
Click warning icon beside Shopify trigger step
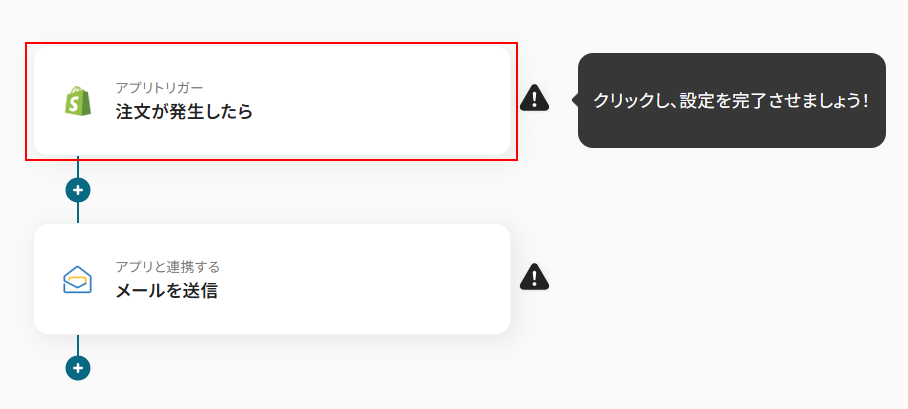click(x=535, y=98)
